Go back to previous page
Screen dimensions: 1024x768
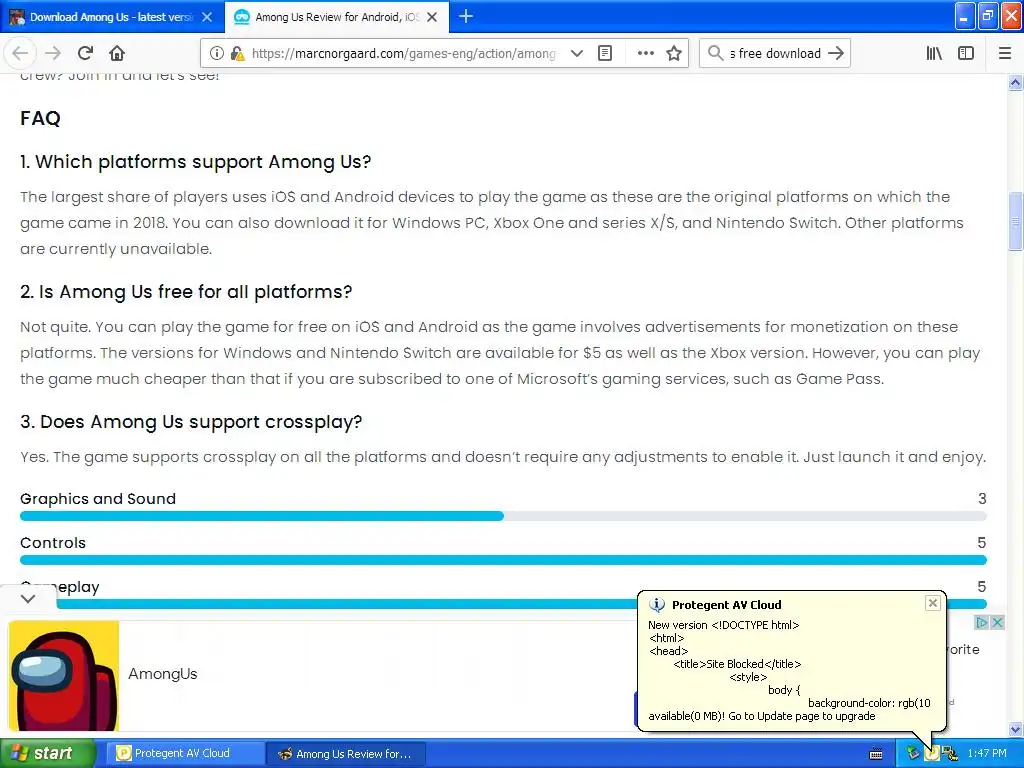20,54
